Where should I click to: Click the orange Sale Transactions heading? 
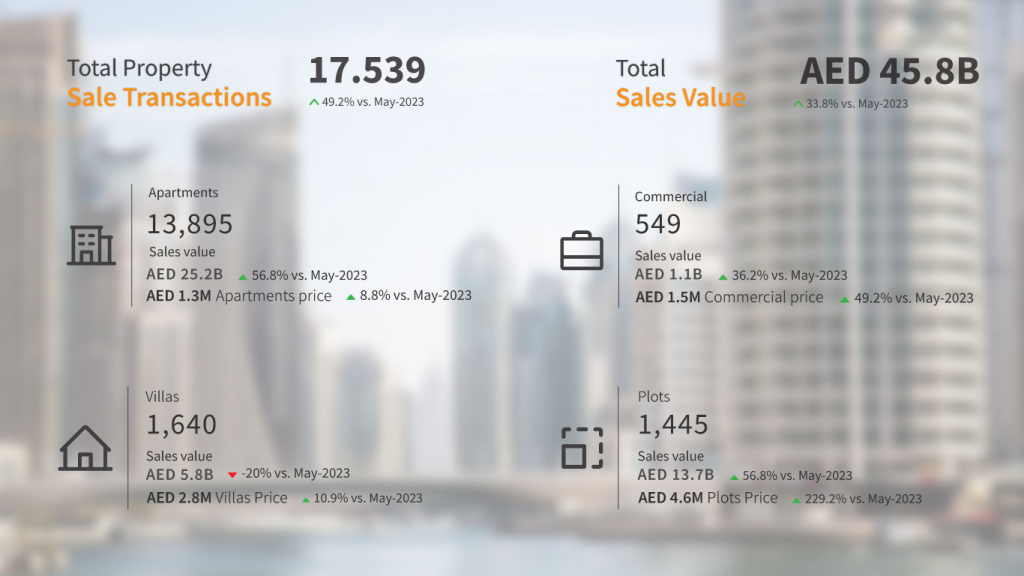click(169, 97)
